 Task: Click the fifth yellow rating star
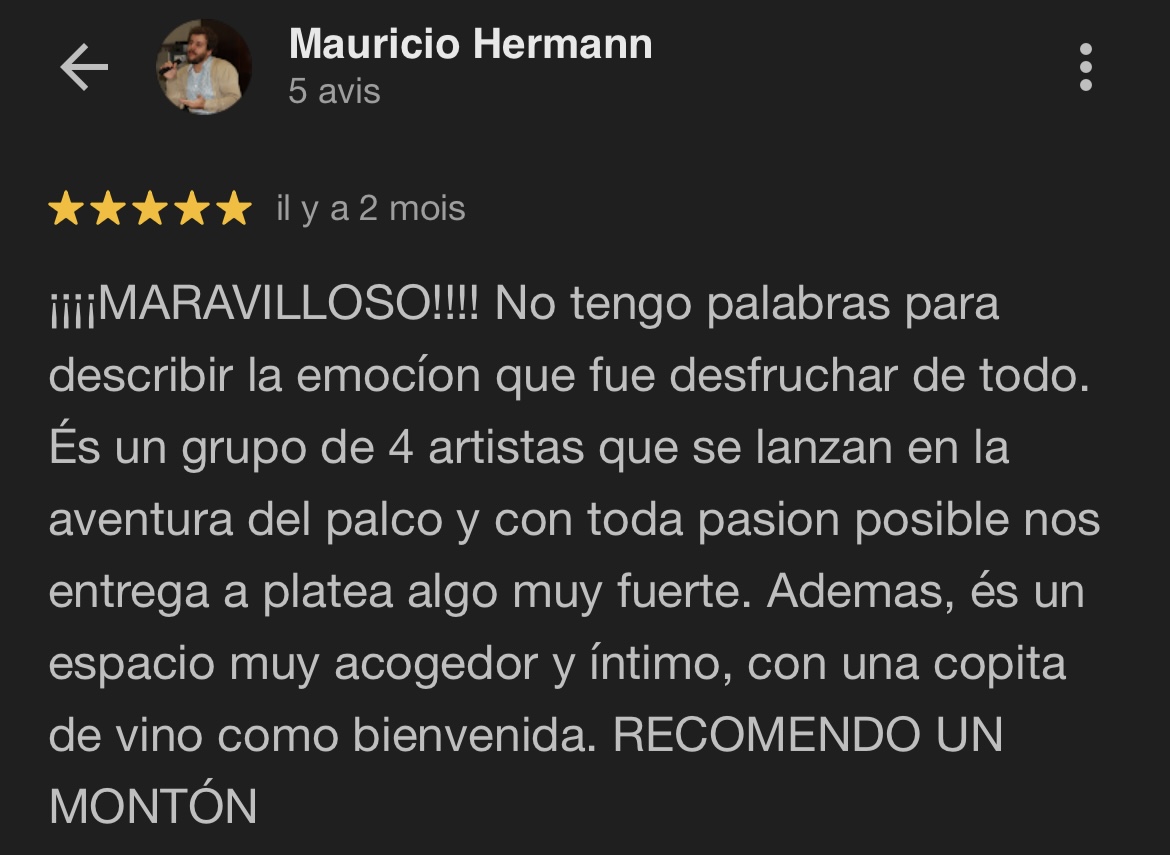pos(234,208)
